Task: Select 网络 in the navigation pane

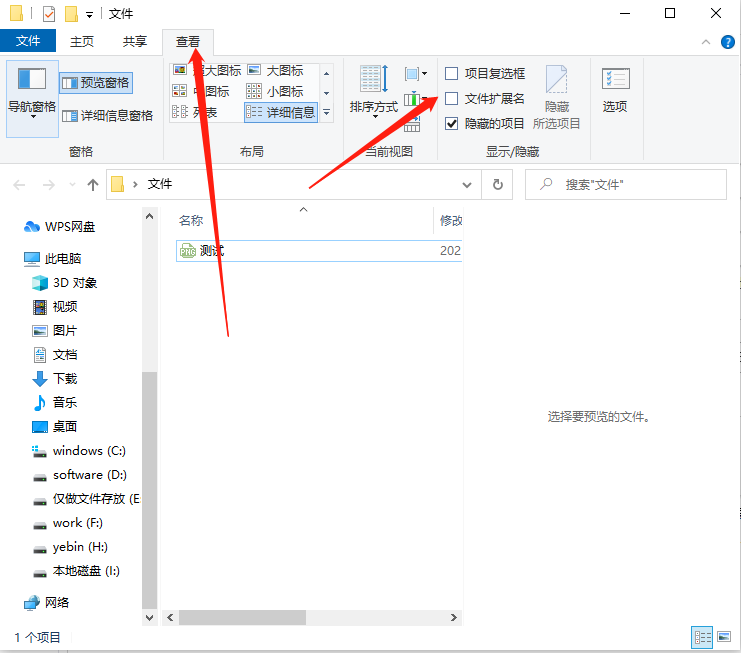Action: point(47,602)
